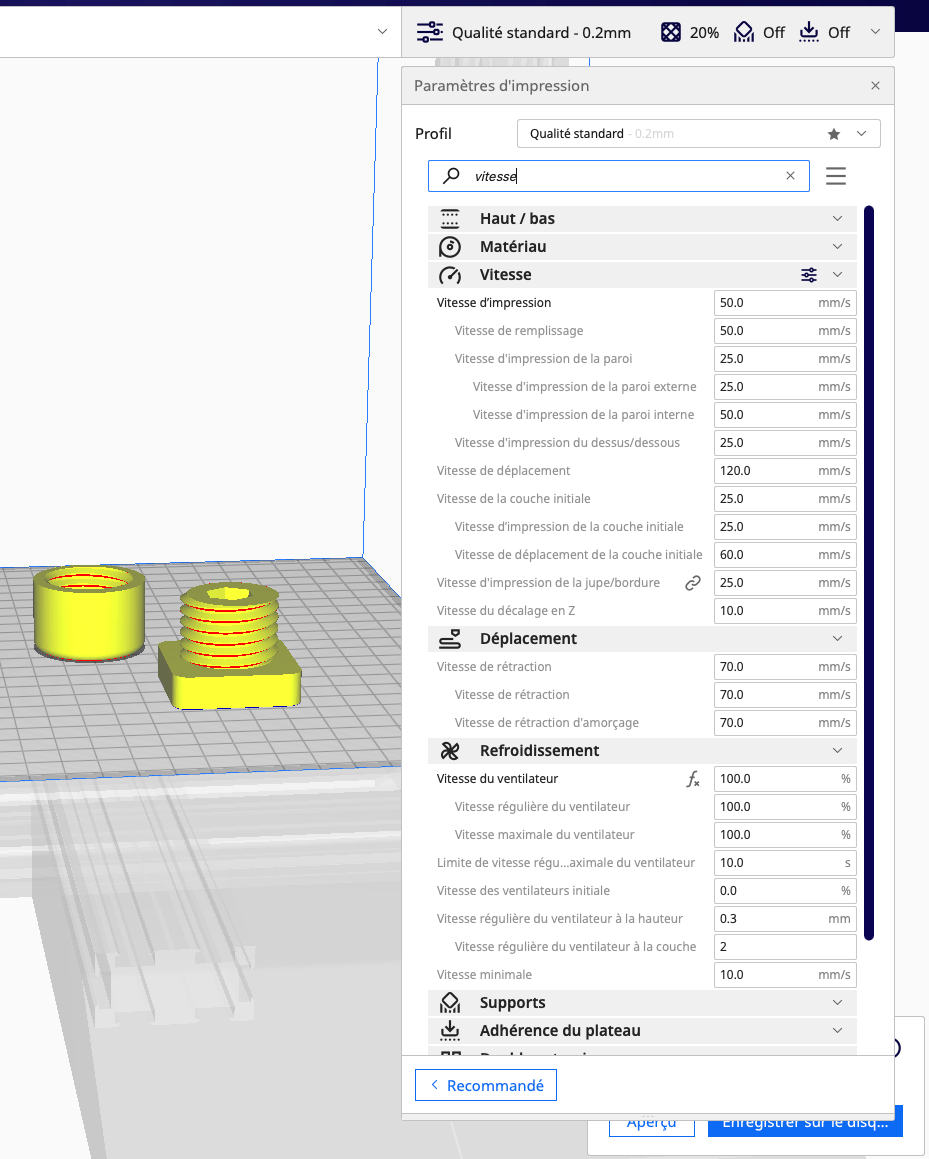Click the Haut / bas section label
This screenshot has width=929, height=1159.
pos(517,219)
